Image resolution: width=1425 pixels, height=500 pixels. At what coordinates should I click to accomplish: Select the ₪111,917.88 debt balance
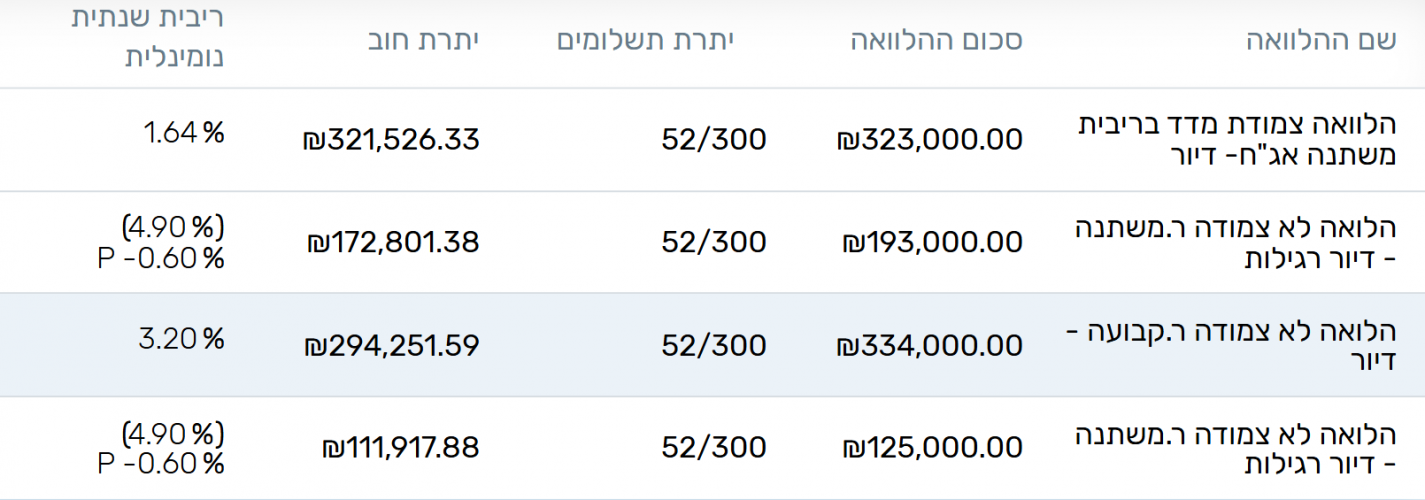tap(401, 447)
